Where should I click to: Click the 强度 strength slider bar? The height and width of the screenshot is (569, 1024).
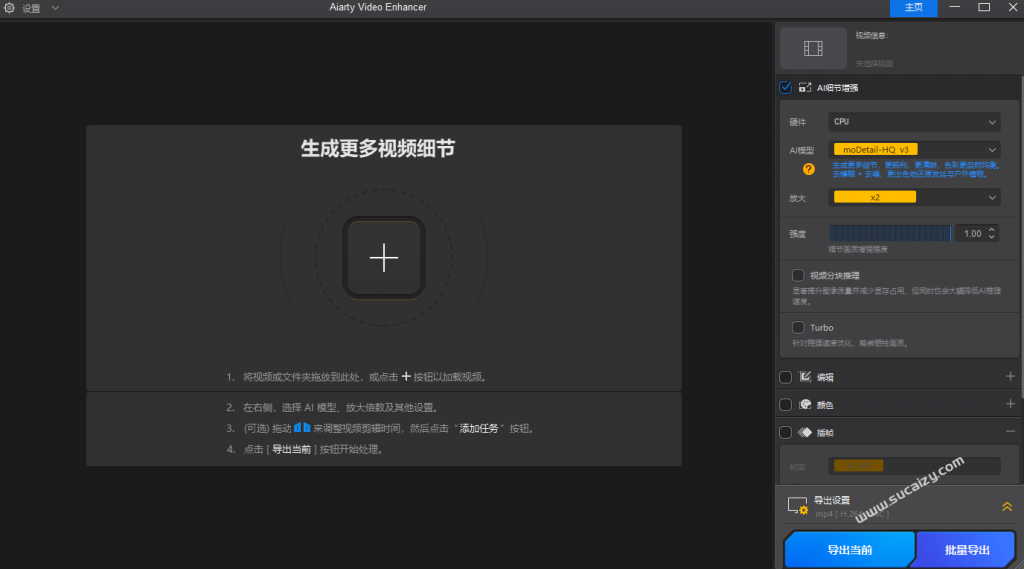[890, 233]
